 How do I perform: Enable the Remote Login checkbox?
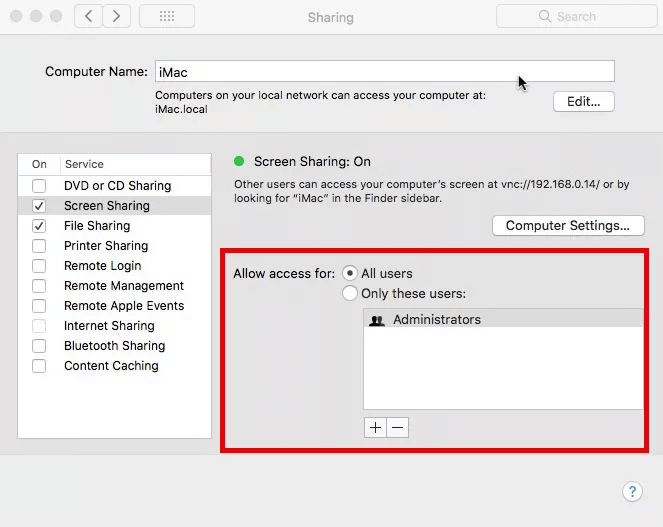[39, 266]
